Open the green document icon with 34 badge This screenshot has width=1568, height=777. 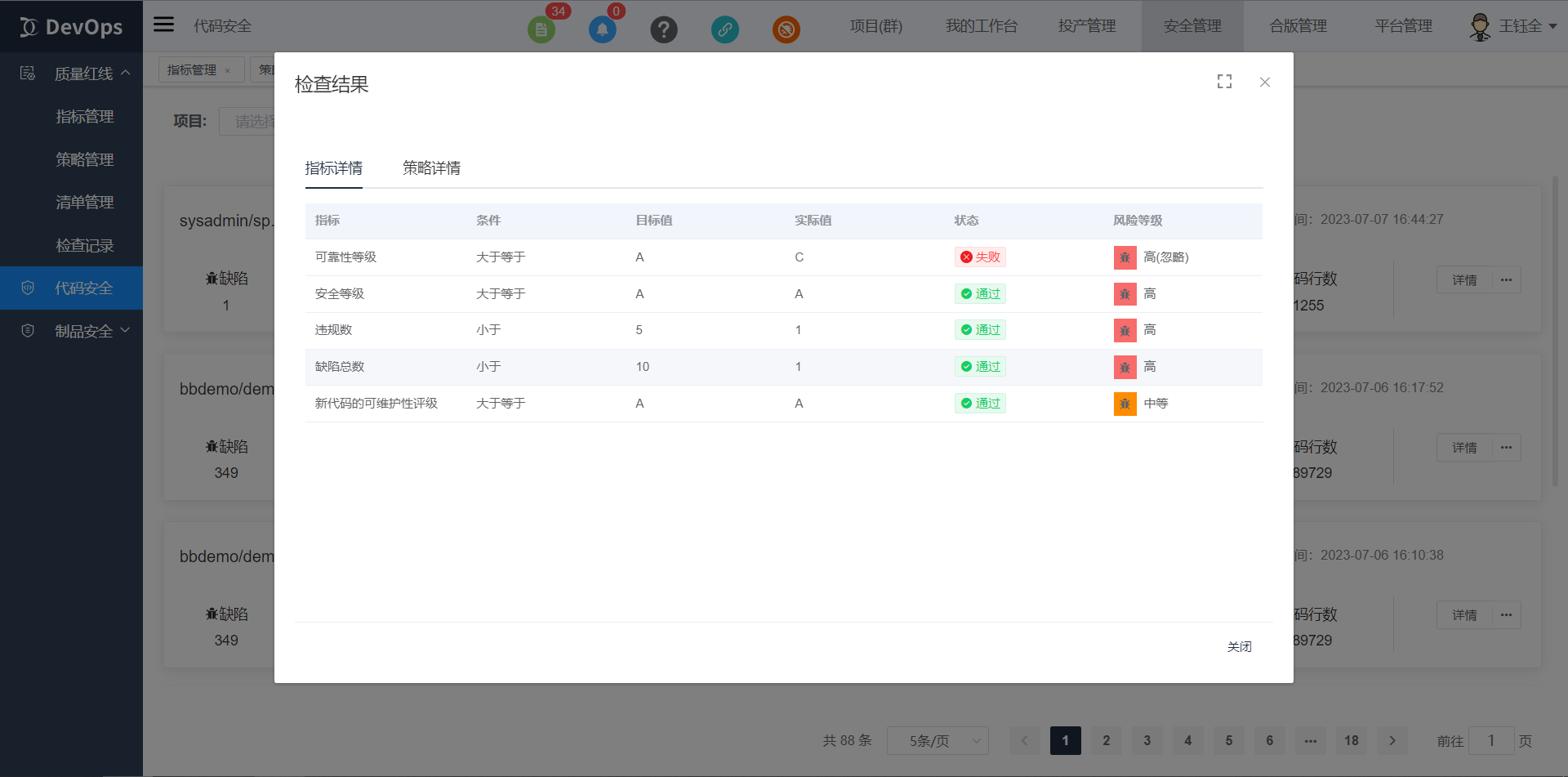point(541,29)
